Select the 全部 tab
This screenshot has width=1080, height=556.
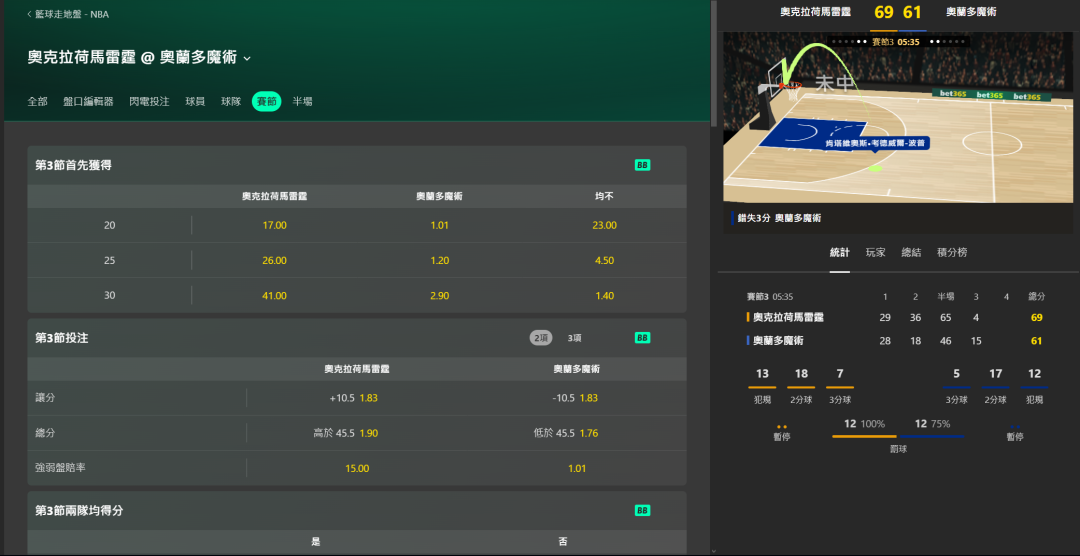(x=37, y=101)
